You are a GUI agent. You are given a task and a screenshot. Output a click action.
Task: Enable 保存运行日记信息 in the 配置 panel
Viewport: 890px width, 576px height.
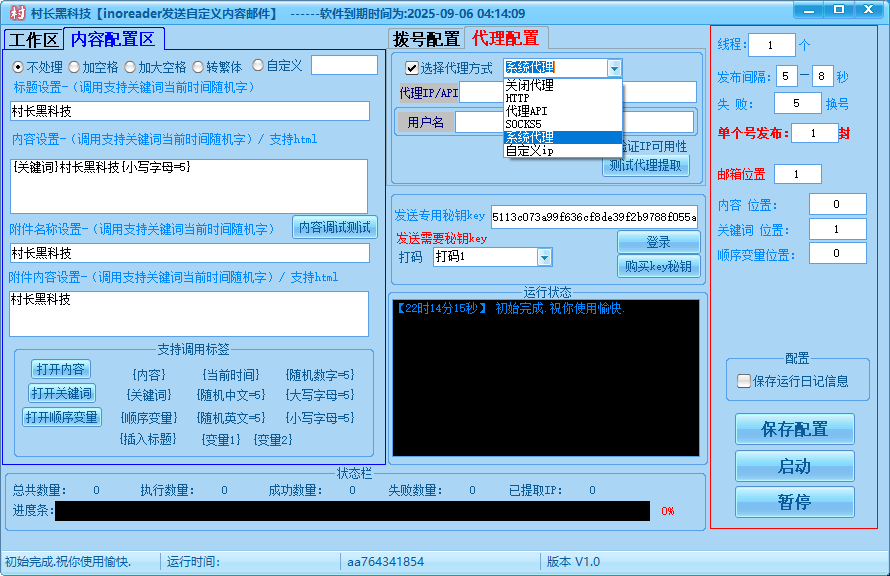pyautogui.click(x=743, y=381)
